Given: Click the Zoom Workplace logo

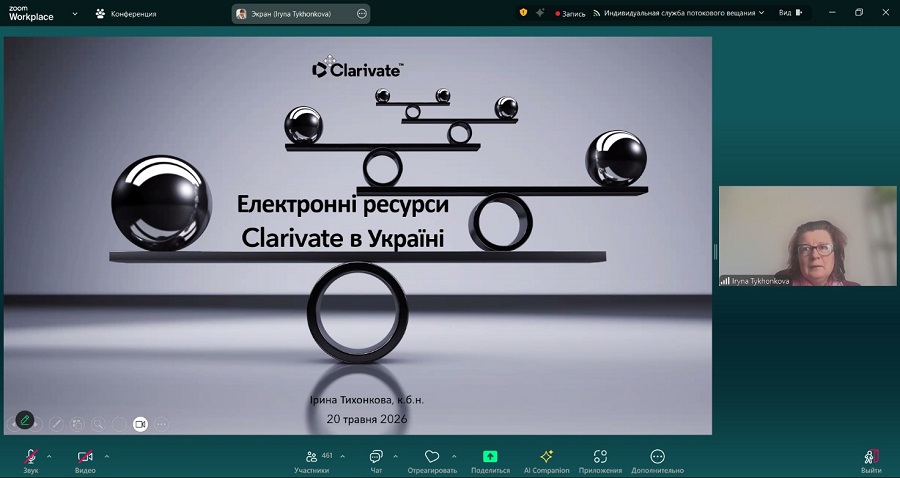Looking at the screenshot, I should pos(31,14).
